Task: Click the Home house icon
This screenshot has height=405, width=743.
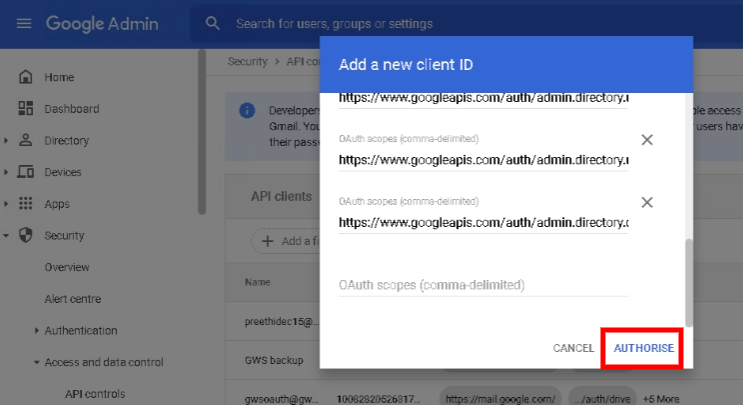Action: tap(26, 77)
